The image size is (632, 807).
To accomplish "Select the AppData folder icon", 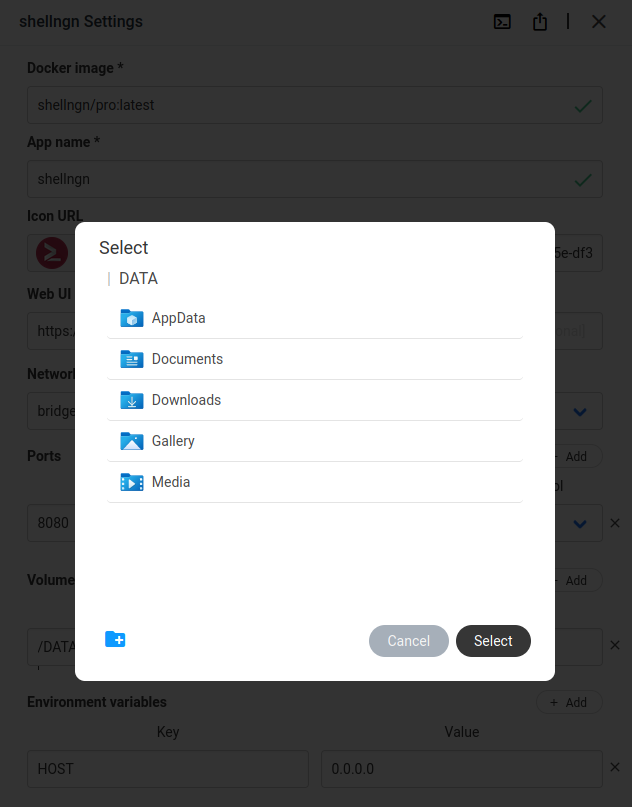I will [132, 317].
